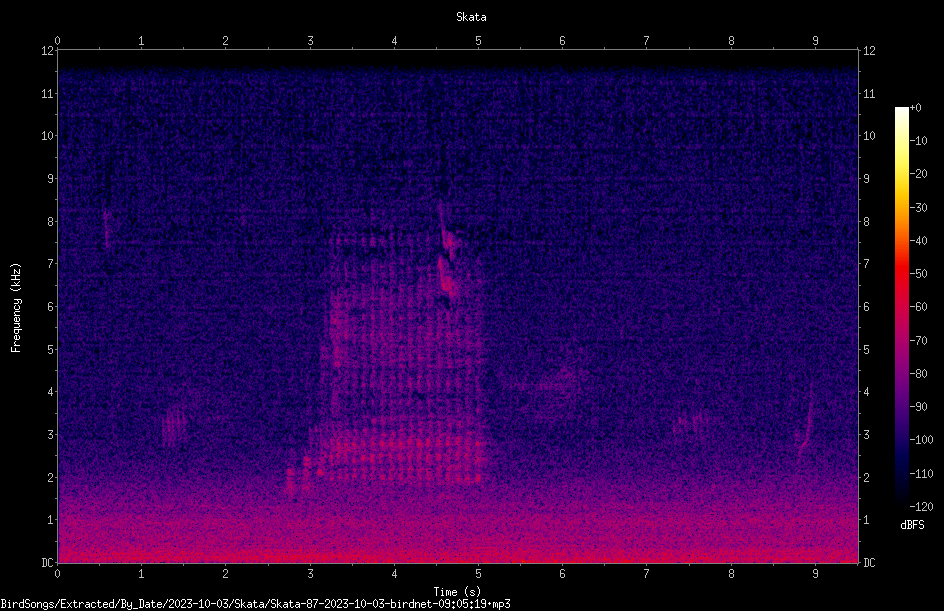This screenshot has height=611, width=944.
Task: Click the 'DC' left frequency axis label
Action: coord(48,562)
